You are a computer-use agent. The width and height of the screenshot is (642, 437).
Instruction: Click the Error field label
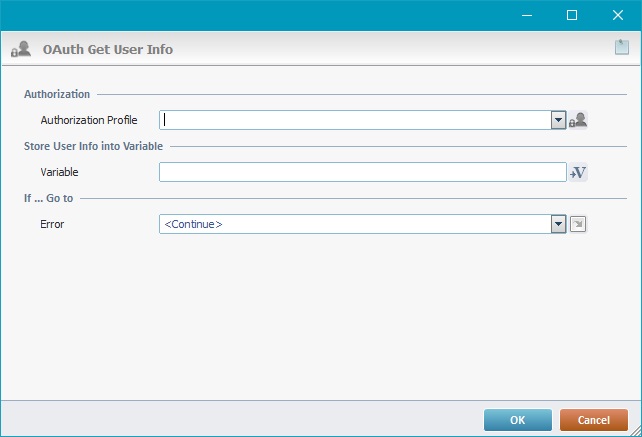[x=52, y=224]
